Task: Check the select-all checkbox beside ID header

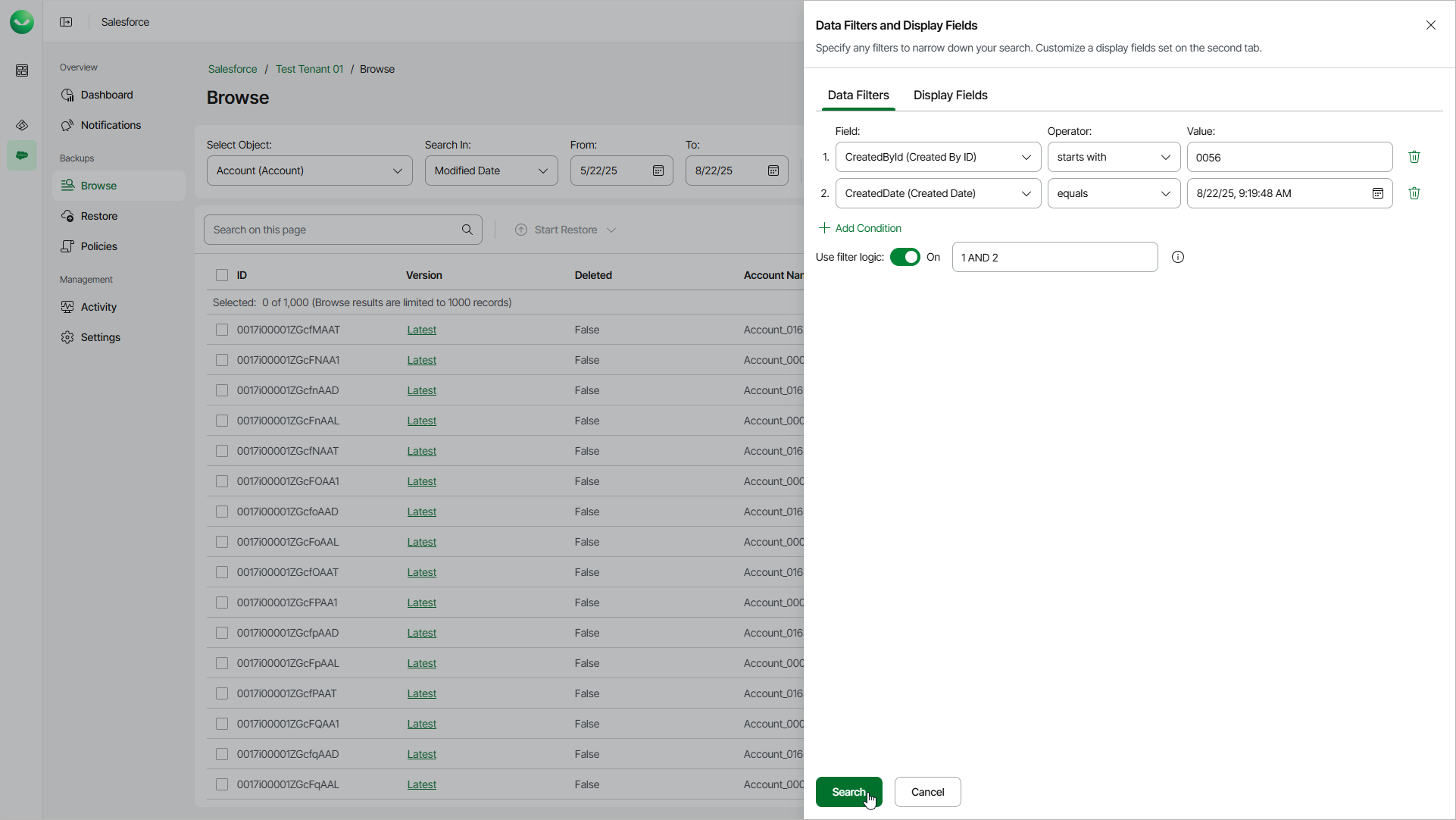Action: 222,275
